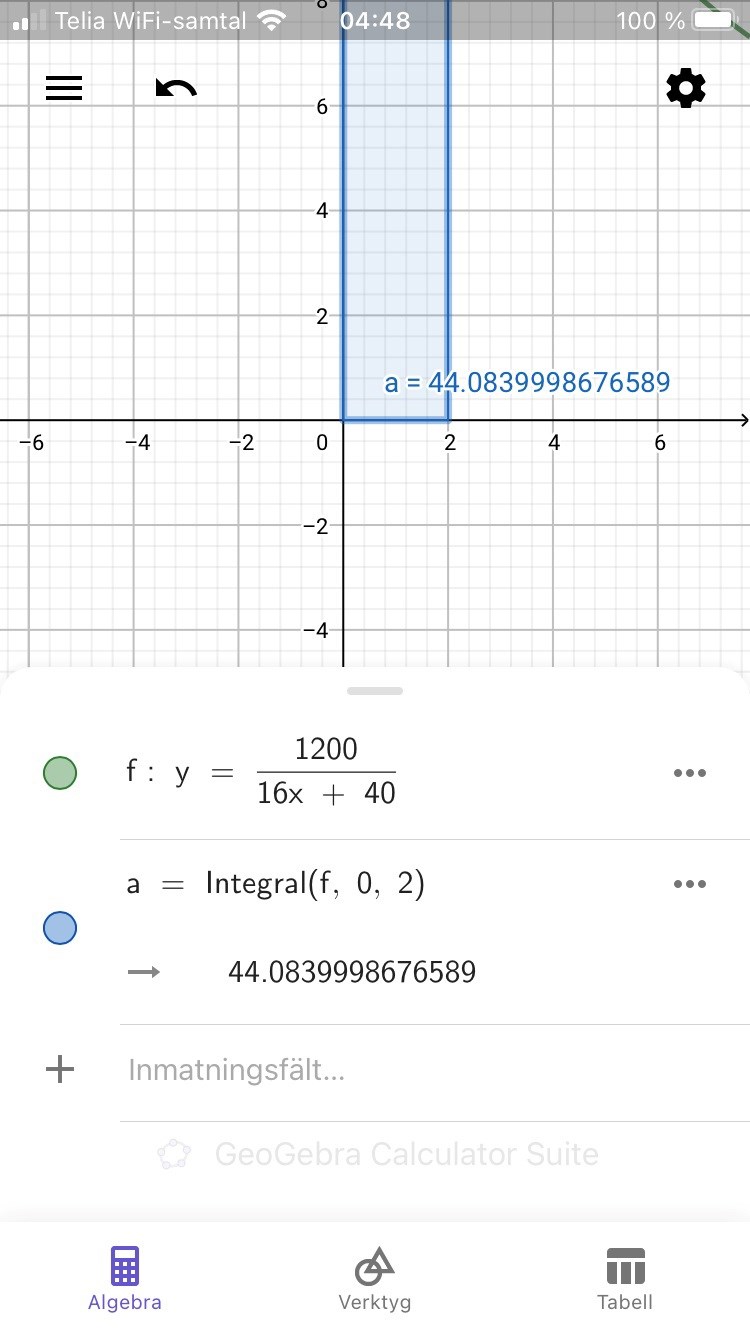
Task: Tap the Verktyg shapes icon
Action: (x=374, y=1266)
